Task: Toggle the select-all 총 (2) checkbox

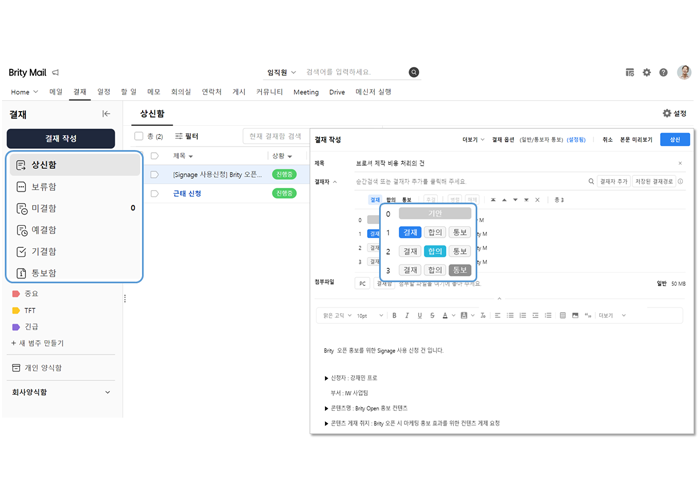Action: tap(139, 136)
